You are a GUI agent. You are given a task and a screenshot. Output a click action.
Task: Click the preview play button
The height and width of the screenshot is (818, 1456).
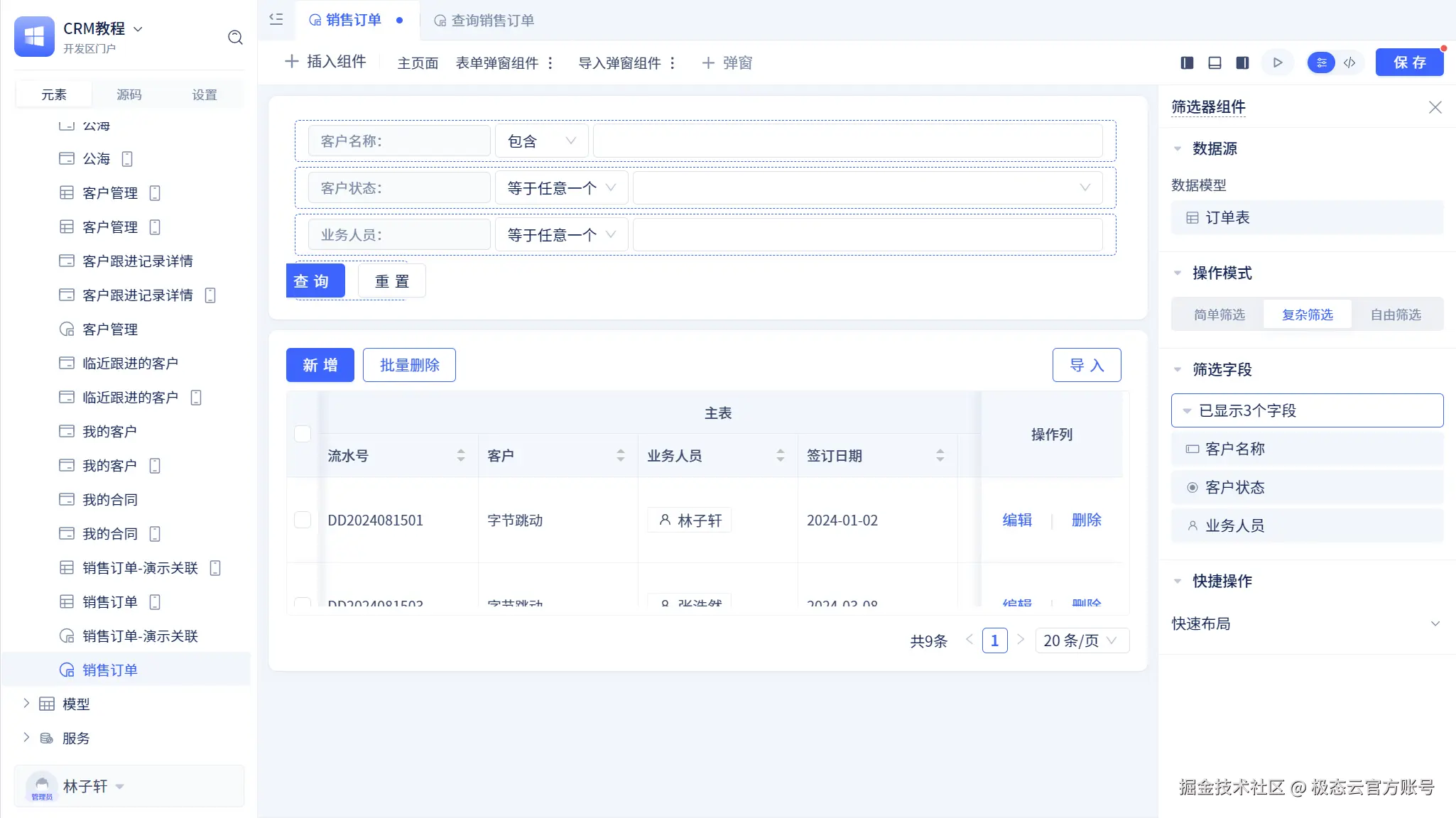click(1278, 62)
